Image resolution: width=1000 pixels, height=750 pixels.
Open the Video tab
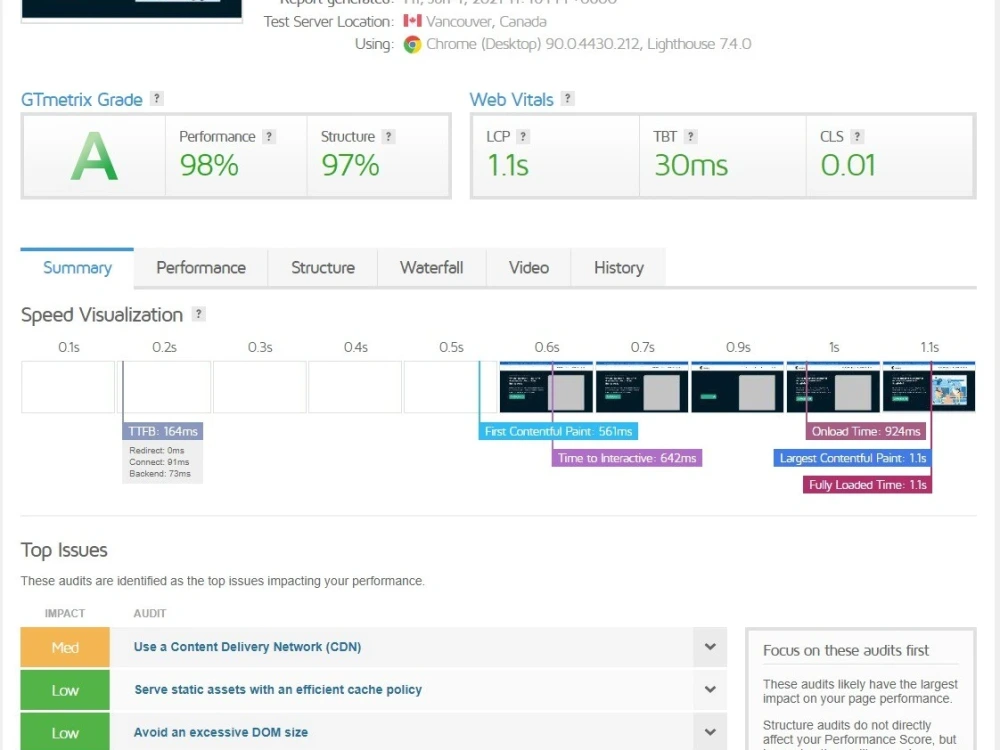click(529, 268)
